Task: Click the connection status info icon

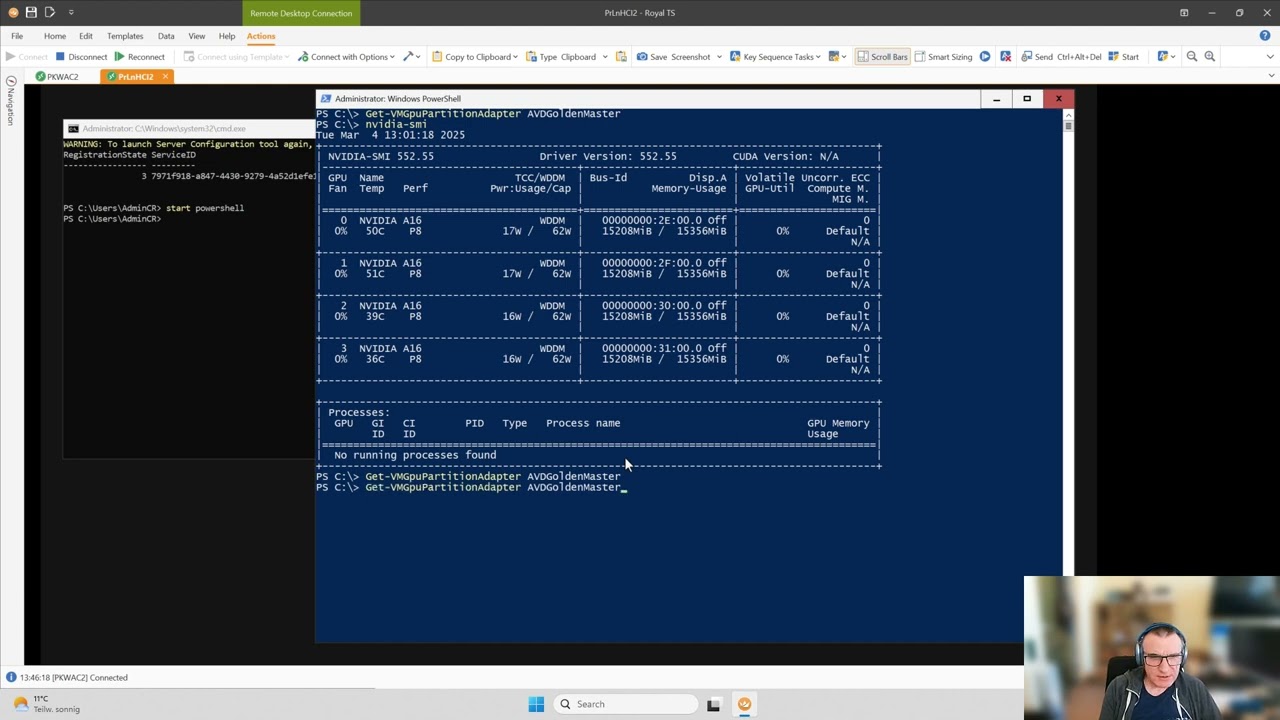Action: click(x=11, y=677)
